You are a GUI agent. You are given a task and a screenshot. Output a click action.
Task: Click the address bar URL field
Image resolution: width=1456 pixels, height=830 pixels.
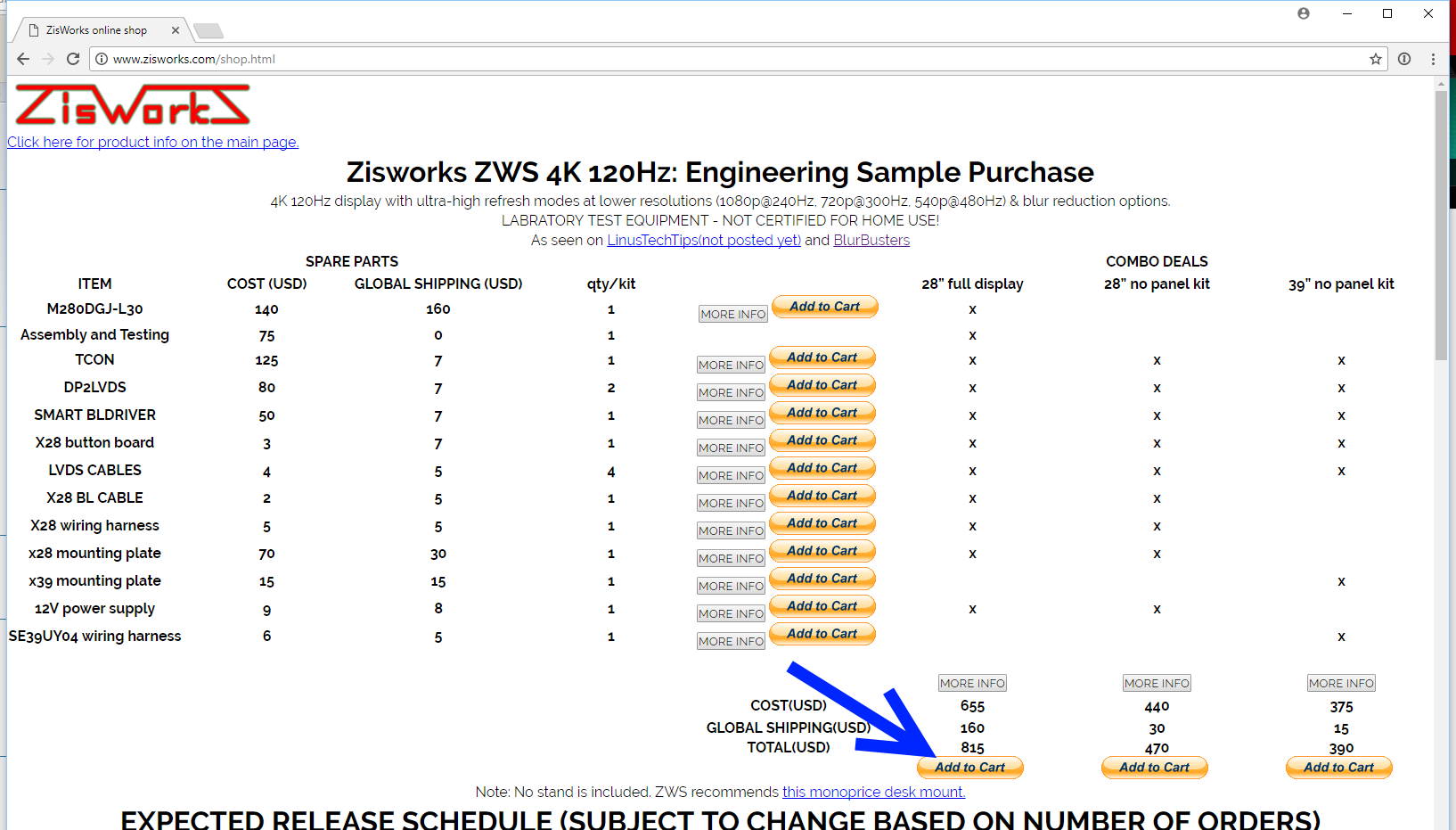pos(713,59)
